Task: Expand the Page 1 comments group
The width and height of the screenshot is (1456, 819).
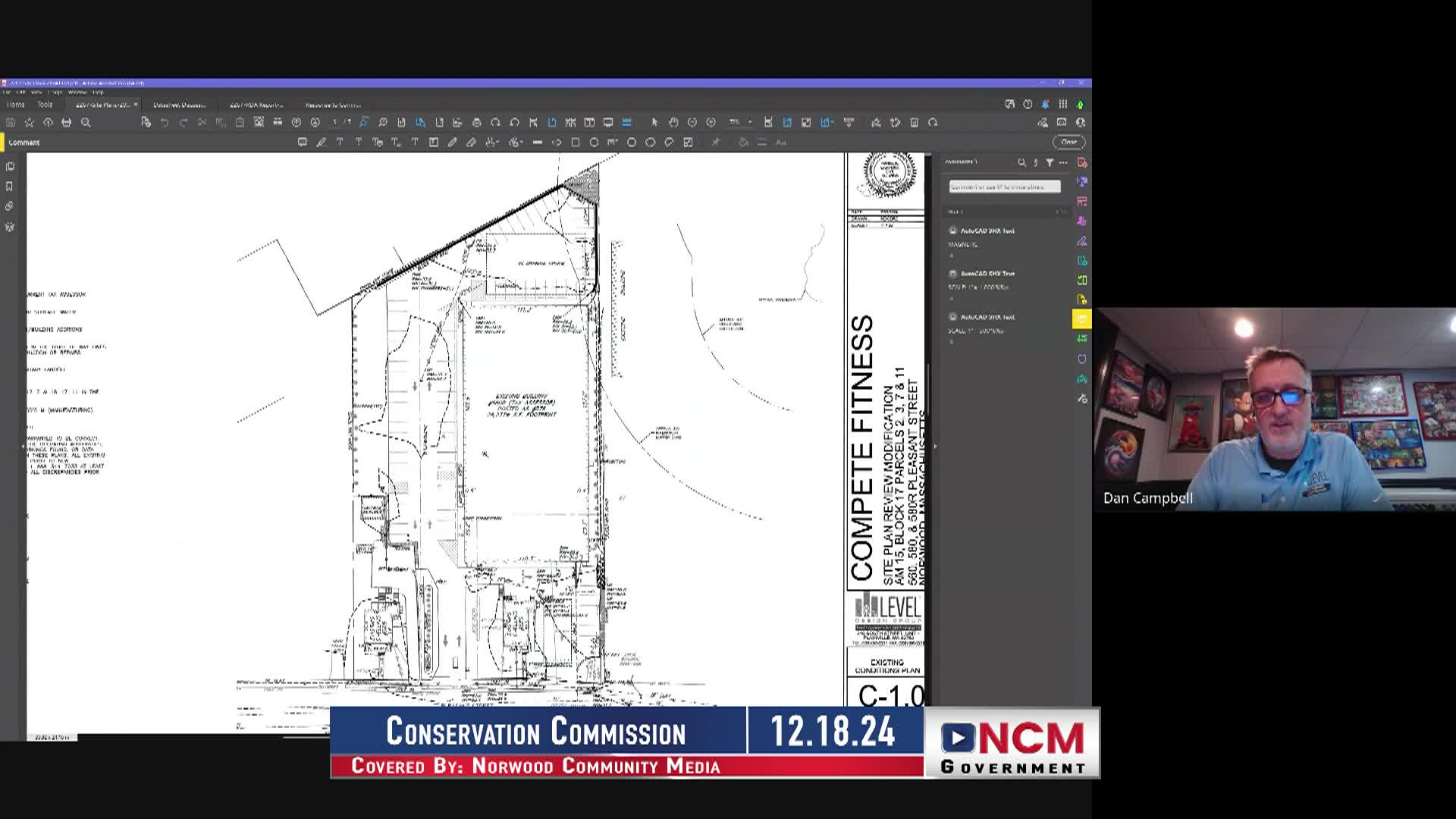Action: [x=955, y=212]
